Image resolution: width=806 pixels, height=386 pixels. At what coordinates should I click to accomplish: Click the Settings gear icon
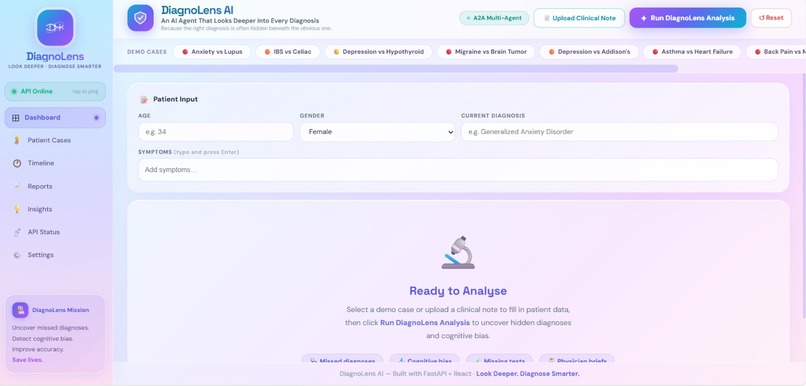coord(17,255)
